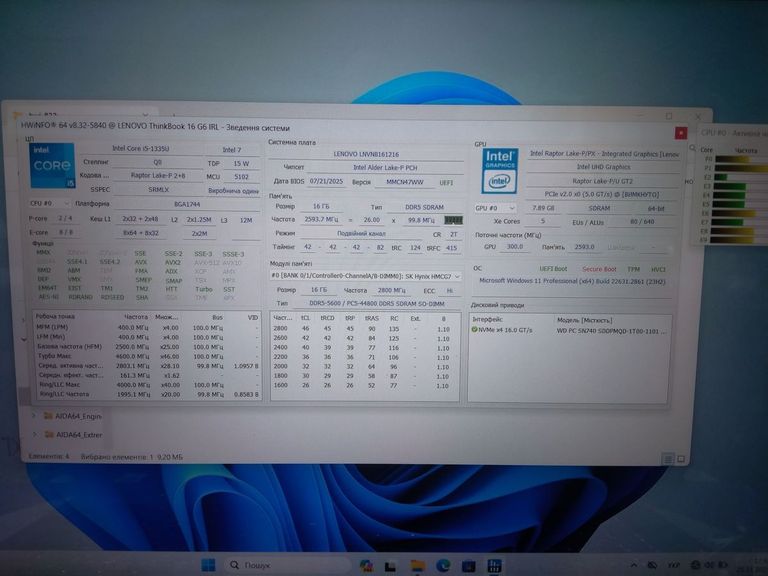The image size is (768, 576).
Task: Open the dark blue taskbar icon right of Edge
Action: click(x=469, y=566)
